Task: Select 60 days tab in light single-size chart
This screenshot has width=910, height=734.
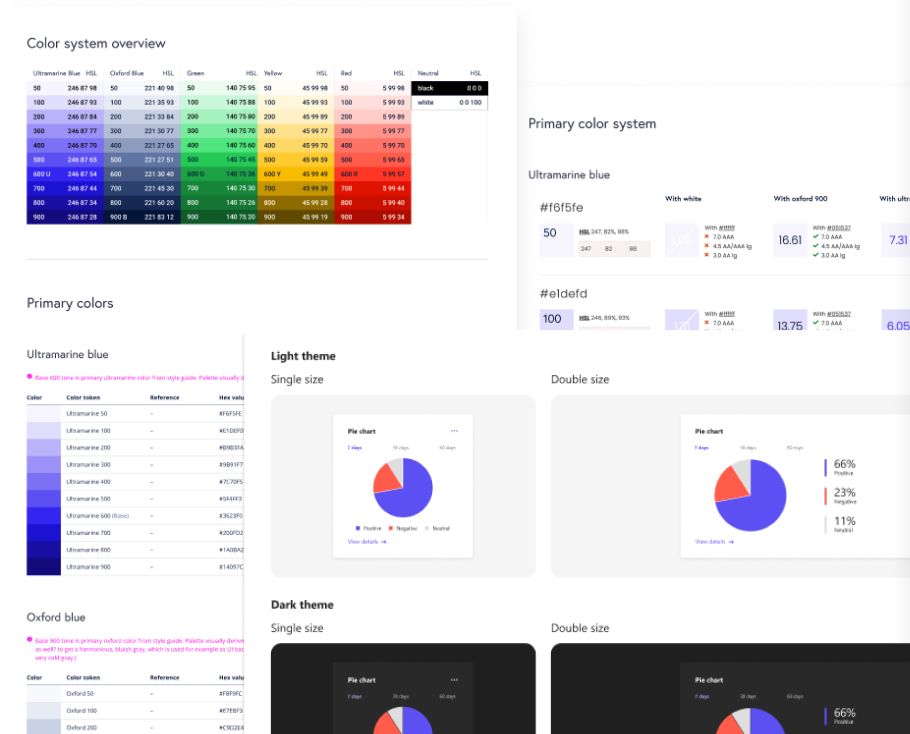Action: point(447,447)
